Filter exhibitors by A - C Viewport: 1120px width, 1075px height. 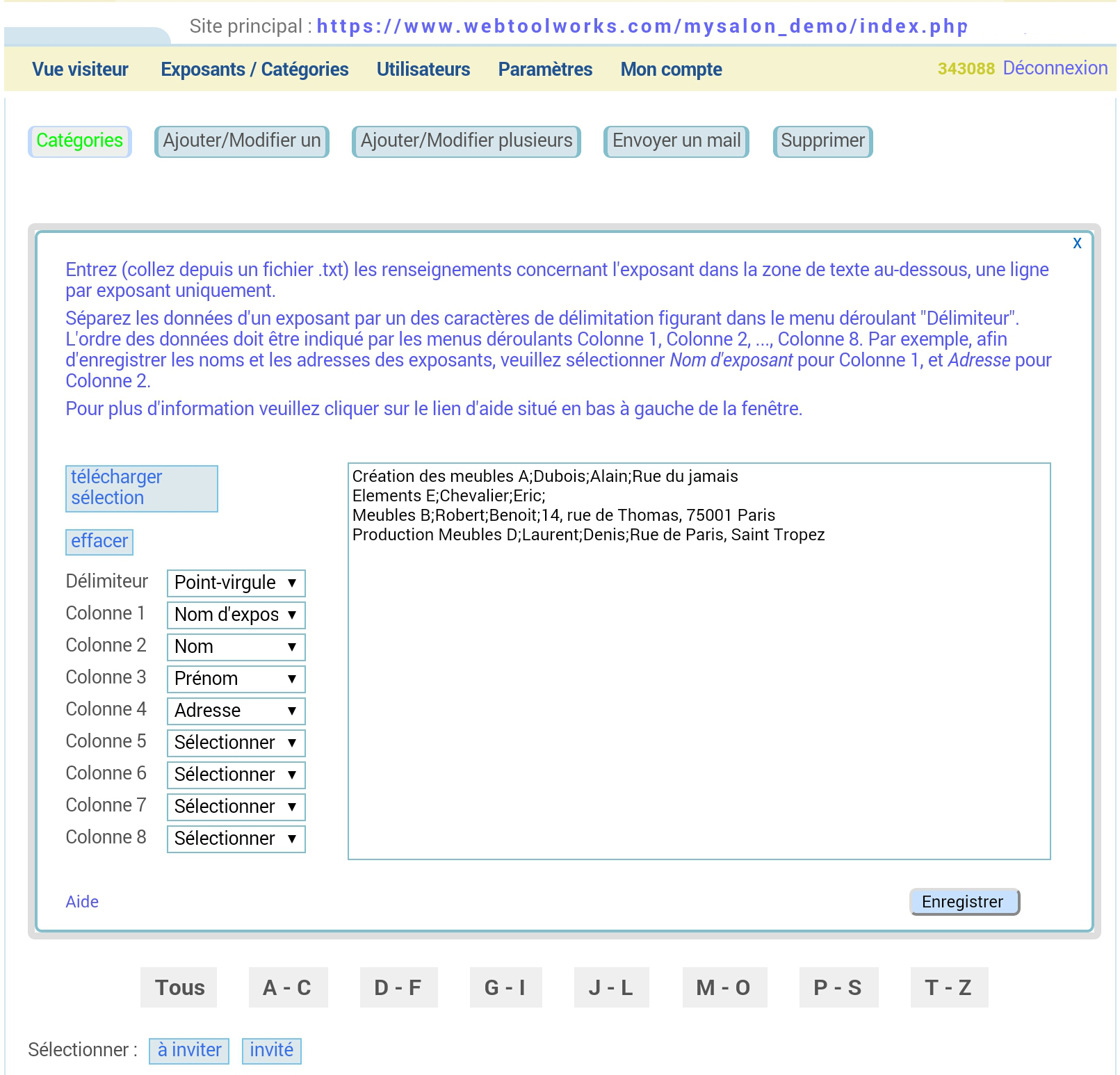pyautogui.click(x=288, y=987)
